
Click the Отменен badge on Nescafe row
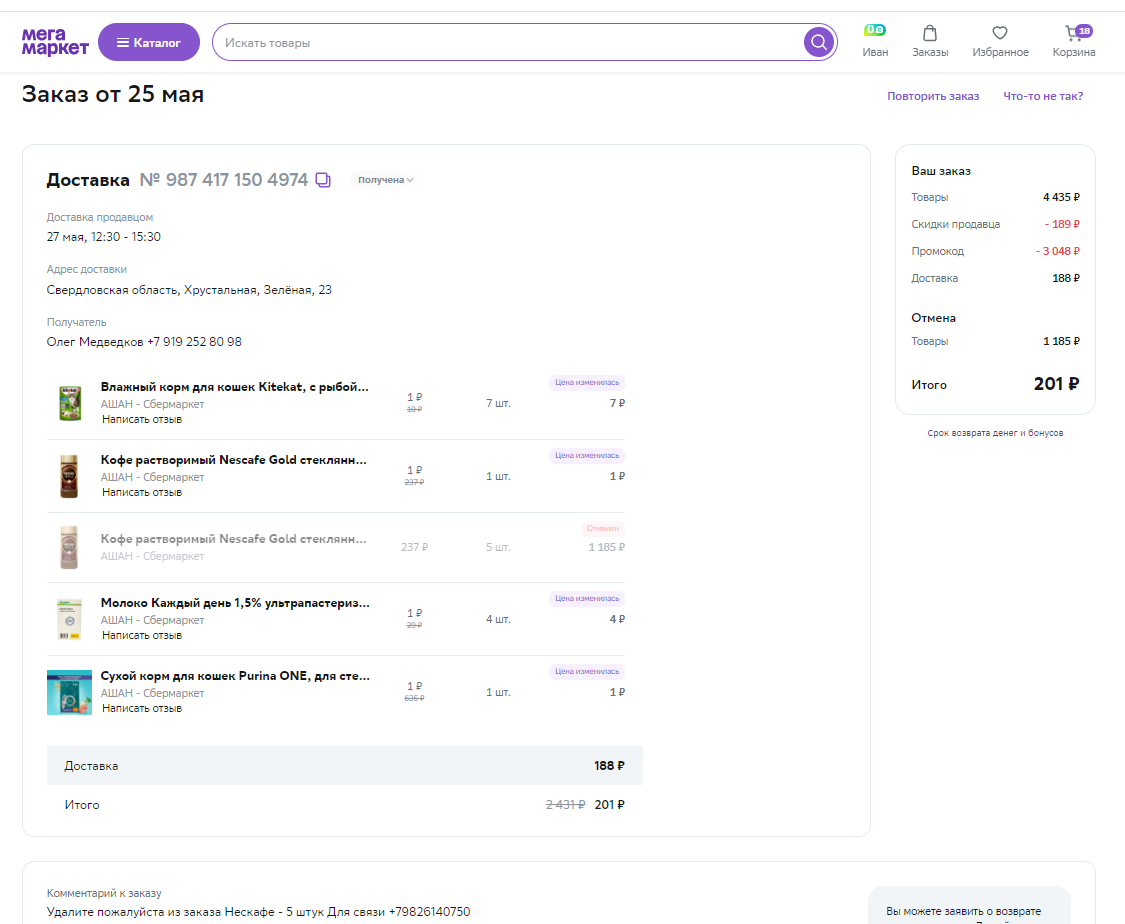pyautogui.click(x=603, y=528)
